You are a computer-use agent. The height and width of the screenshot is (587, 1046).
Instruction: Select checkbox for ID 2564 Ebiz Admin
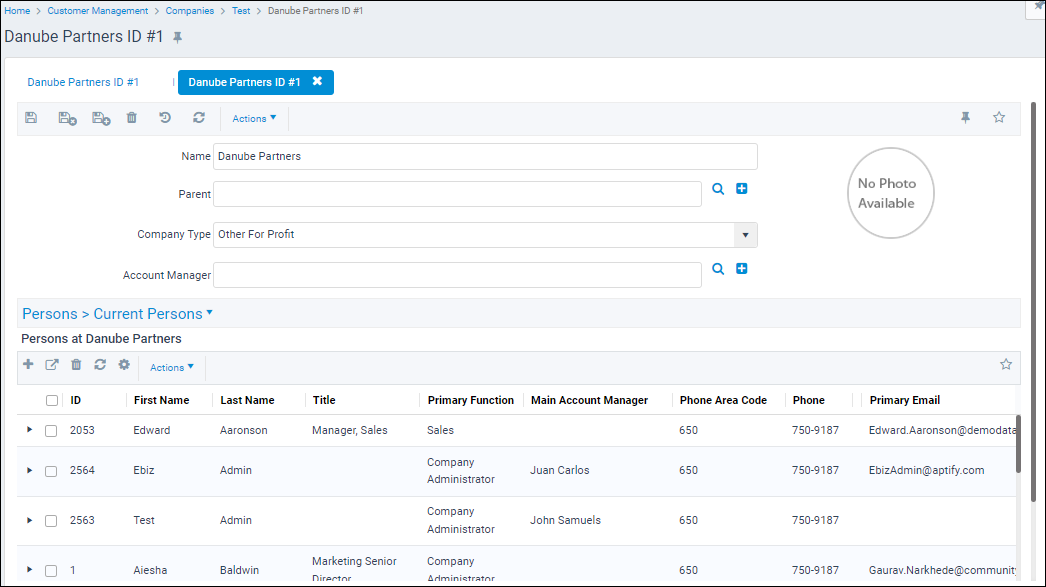pyautogui.click(x=51, y=471)
